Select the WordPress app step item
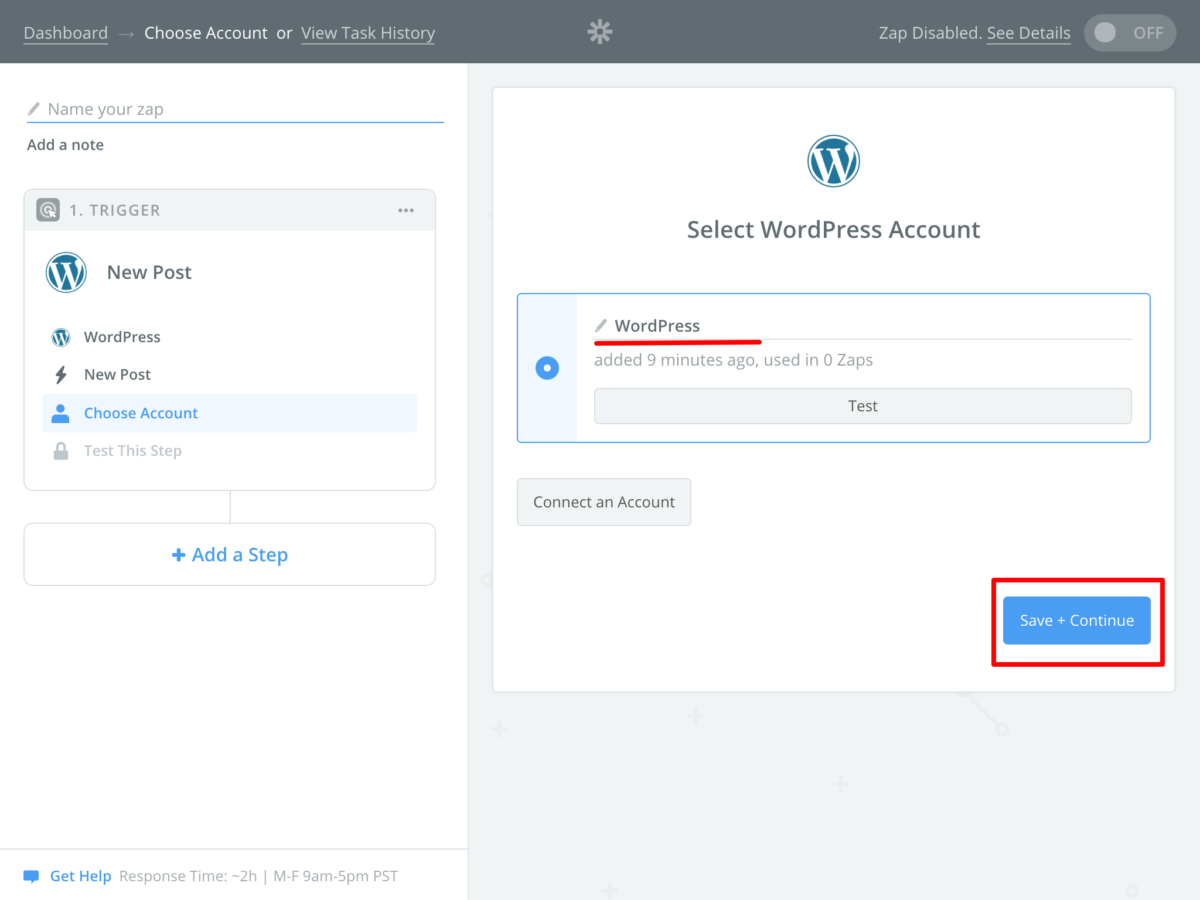Viewport: 1200px width, 900px height. (229, 337)
